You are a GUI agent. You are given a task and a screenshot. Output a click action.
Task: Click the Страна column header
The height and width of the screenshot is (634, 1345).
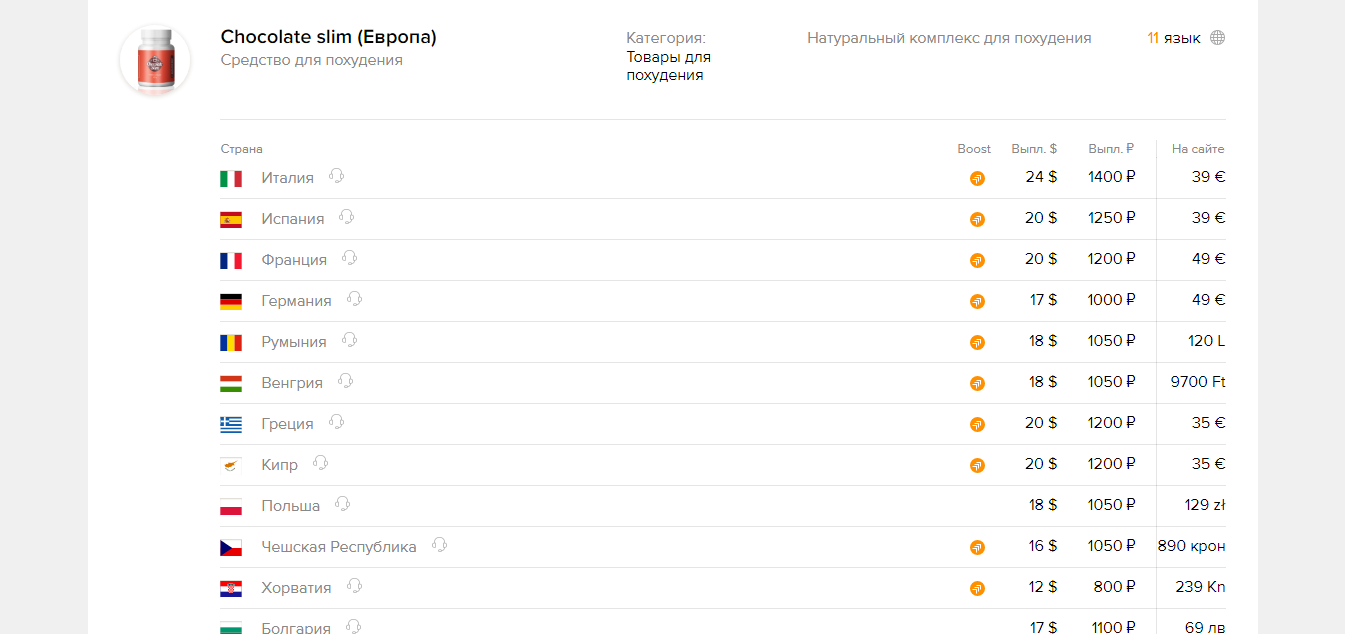242,149
